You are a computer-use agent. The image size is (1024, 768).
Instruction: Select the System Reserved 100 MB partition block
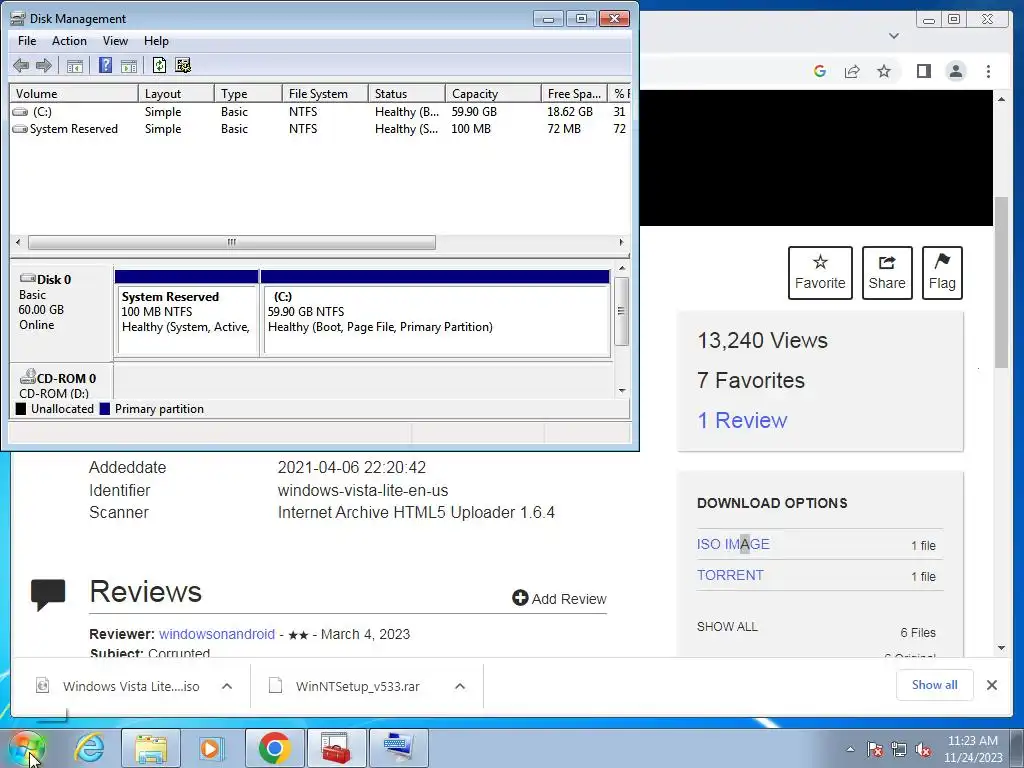pos(187,313)
